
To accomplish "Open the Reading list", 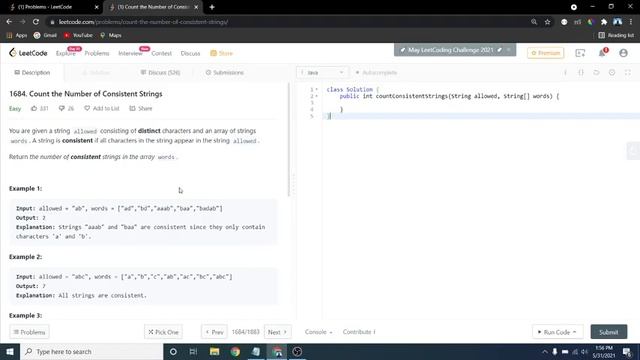I will (x=616, y=35).
